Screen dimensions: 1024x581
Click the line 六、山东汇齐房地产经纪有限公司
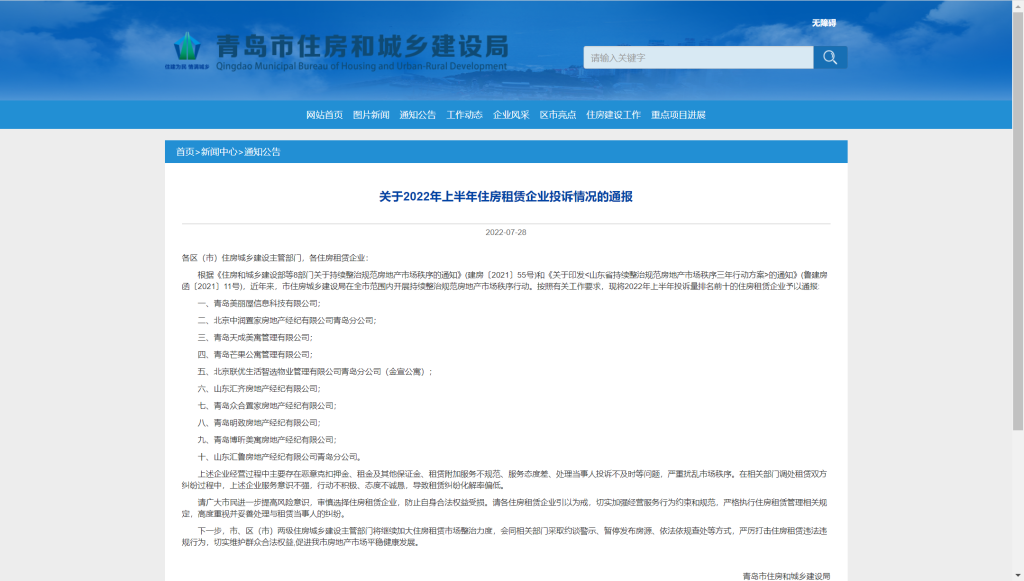click(259, 388)
